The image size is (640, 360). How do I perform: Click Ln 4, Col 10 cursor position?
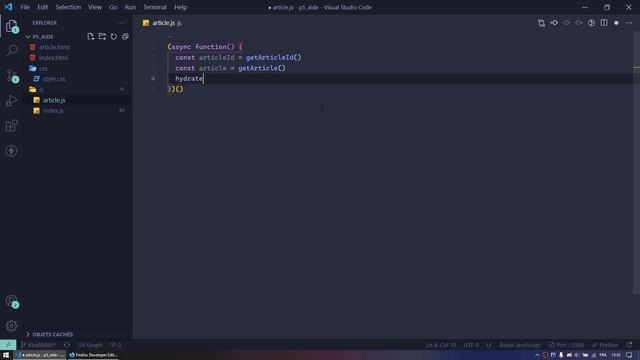pos(441,345)
